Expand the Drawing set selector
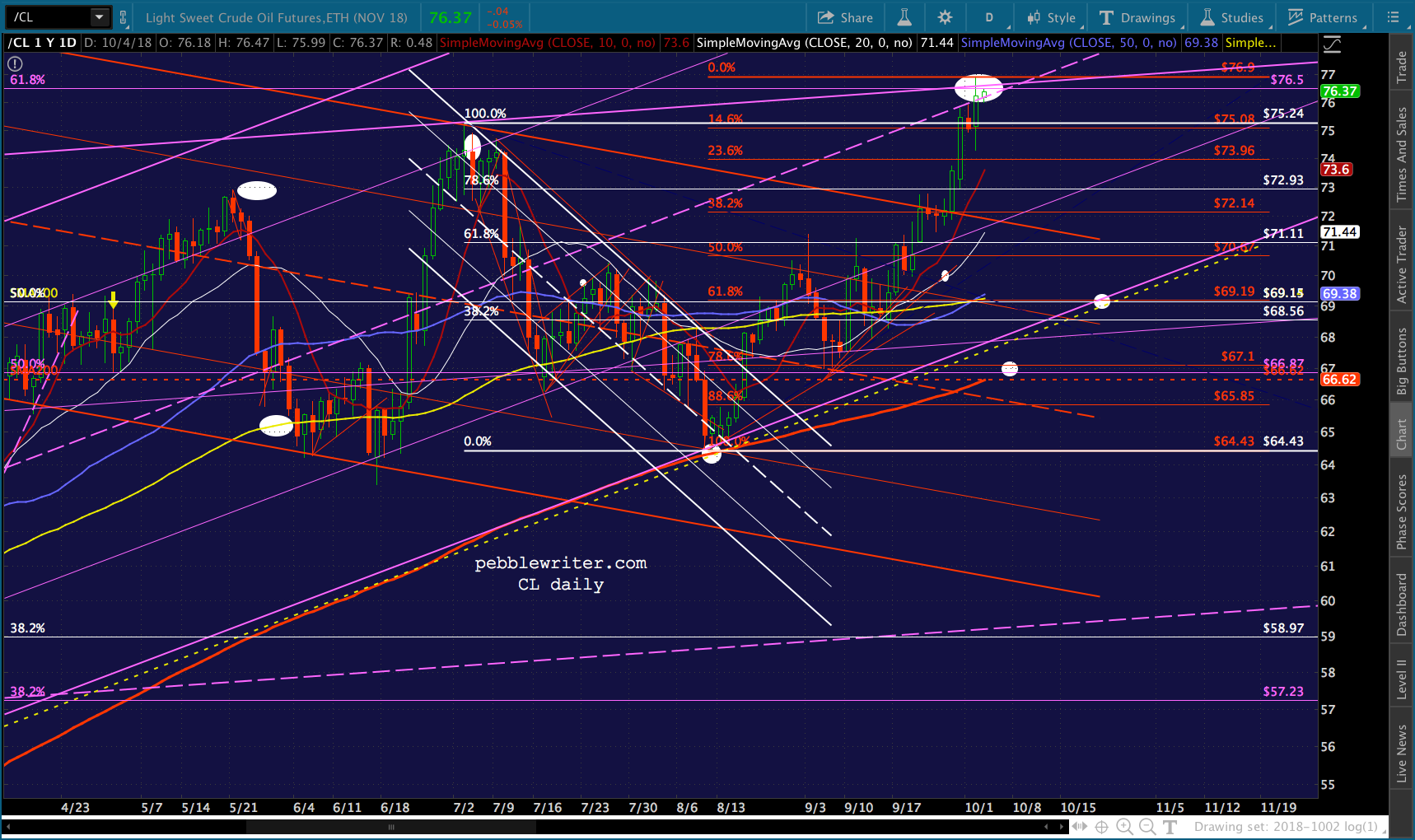Viewport: 1415px width, 840px height. coord(1287,827)
